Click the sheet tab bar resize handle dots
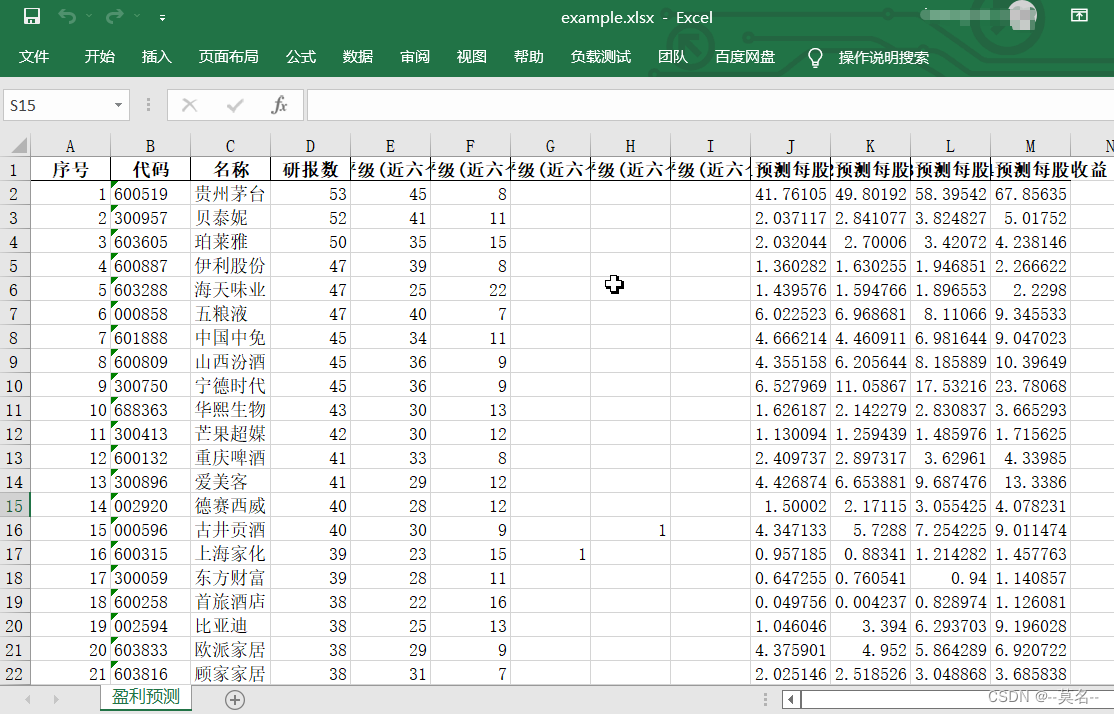Viewport: 1114px width, 714px height. [764, 700]
